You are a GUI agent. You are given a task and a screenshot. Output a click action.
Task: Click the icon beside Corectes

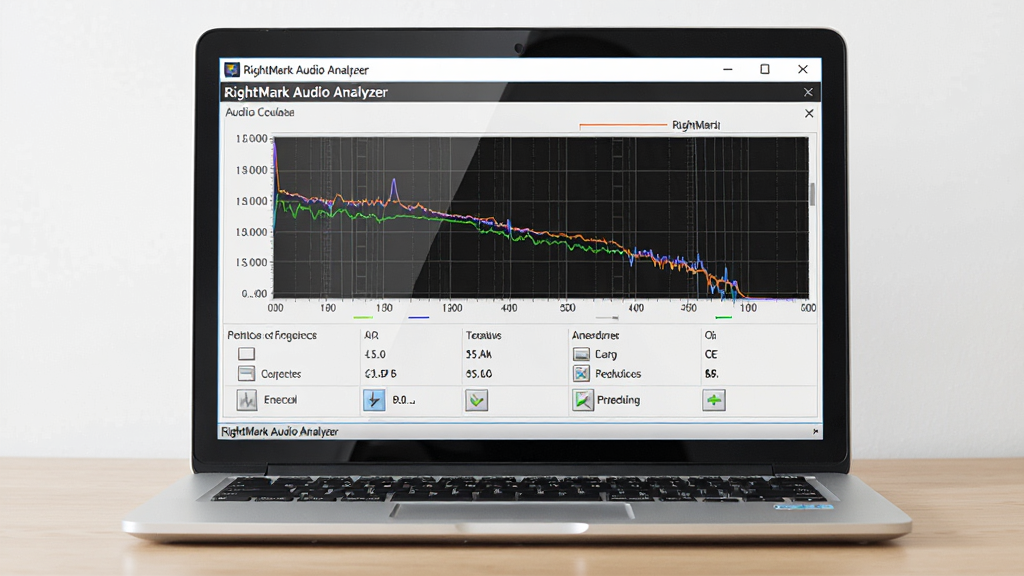pyautogui.click(x=246, y=374)
